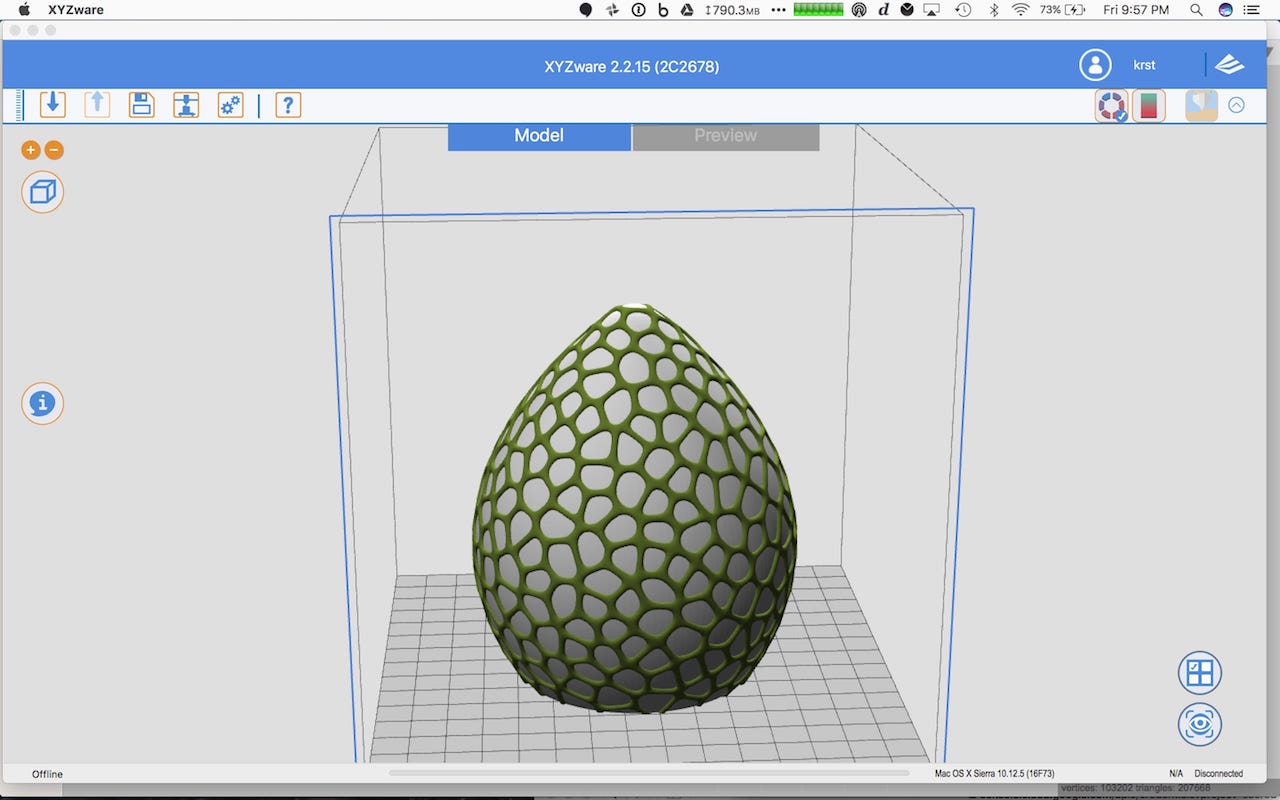Toggle the color ring icon with checkmark
The height and width of the screenshot is (800, 1280).
(1111, 106)
